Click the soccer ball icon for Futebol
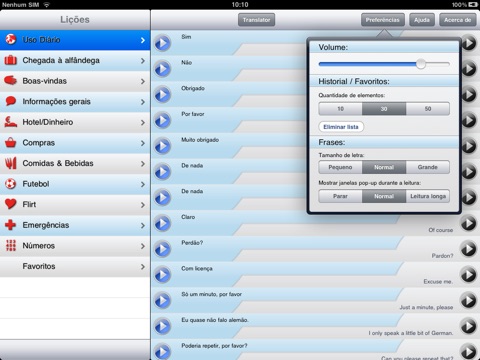The height and width of the screenshot is (360, 480). click(x=11, y=184)
